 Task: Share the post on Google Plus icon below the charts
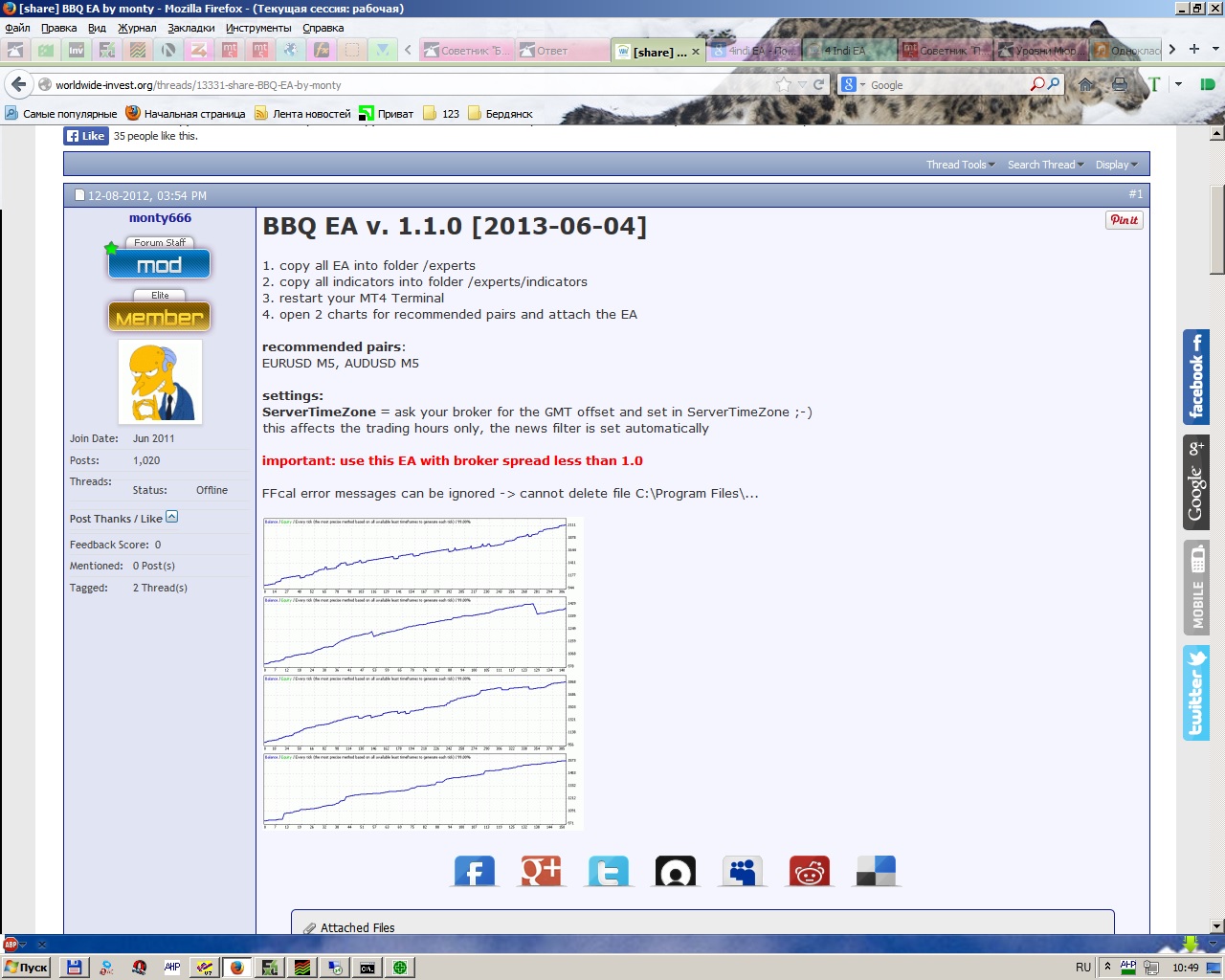point(541,872)
